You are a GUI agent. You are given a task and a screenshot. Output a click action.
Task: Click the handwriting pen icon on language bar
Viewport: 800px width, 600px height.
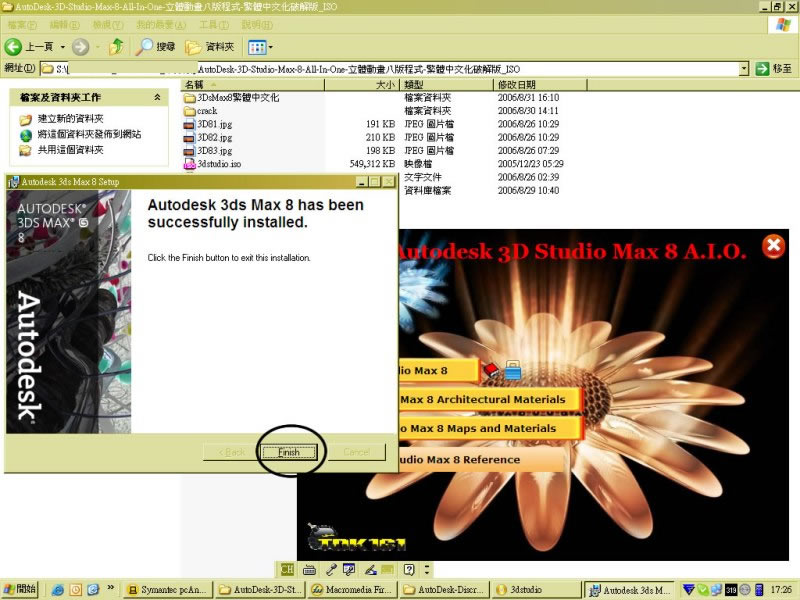pos(371,569)
